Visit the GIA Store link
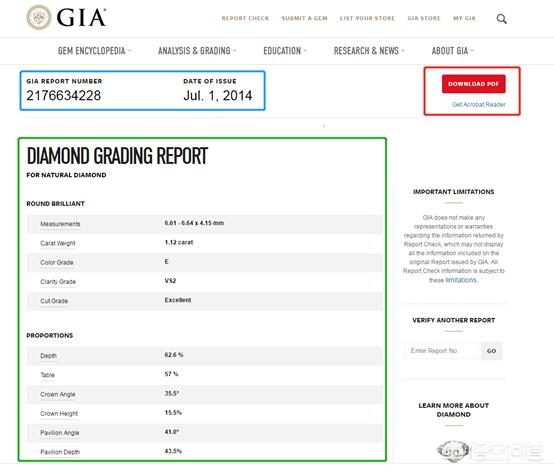The width and height of the screenshot is (554, 471). [x=424, y=18]
